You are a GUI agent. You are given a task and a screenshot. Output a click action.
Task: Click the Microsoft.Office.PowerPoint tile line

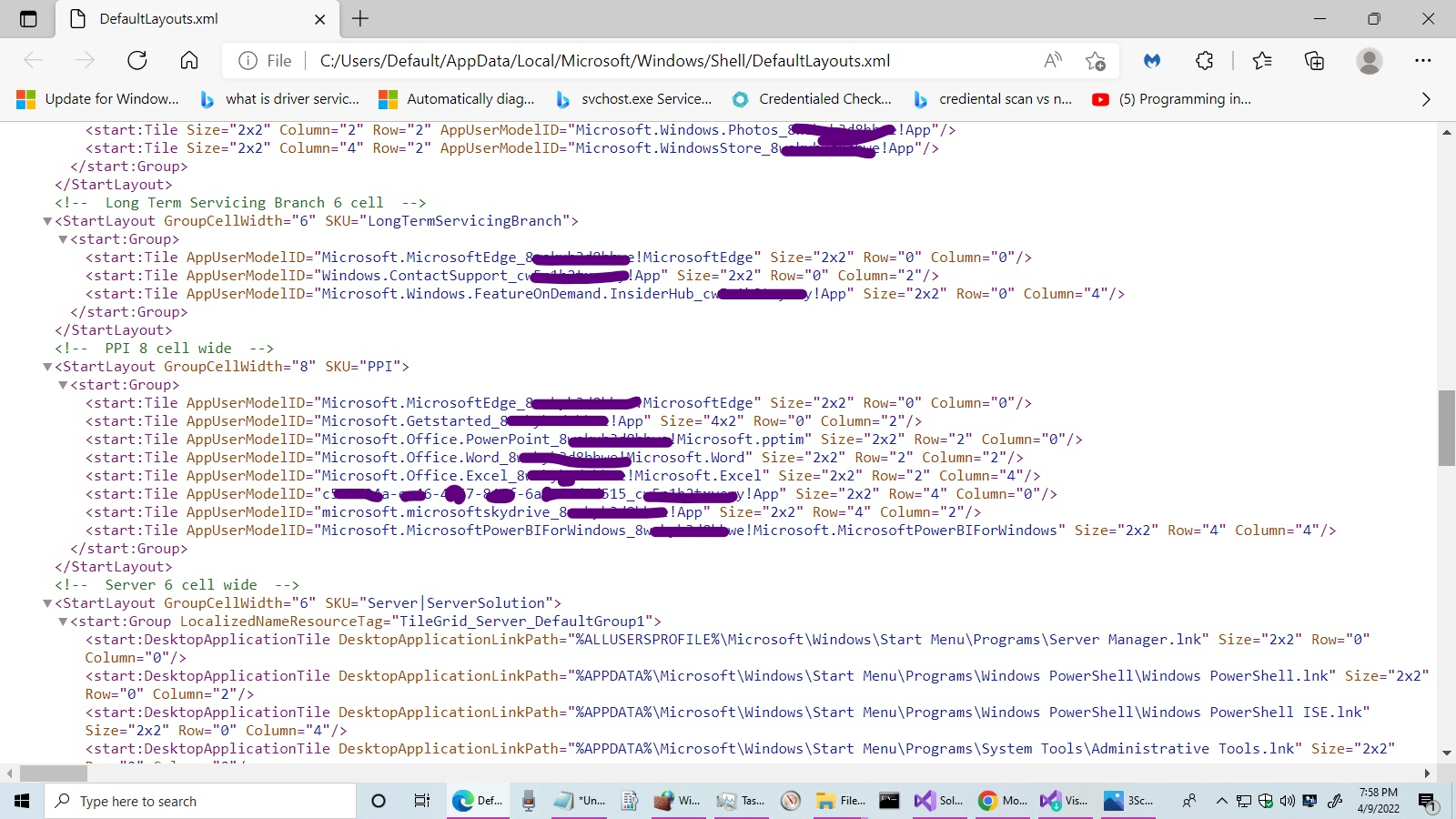coord(584,440)
